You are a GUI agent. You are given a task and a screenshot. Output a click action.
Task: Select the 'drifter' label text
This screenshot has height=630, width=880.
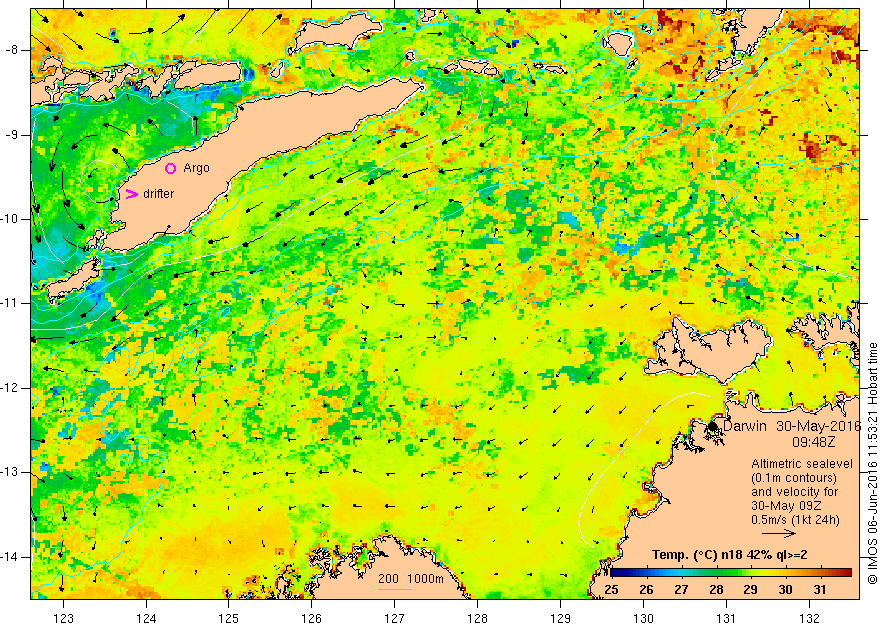coord(159,194)
